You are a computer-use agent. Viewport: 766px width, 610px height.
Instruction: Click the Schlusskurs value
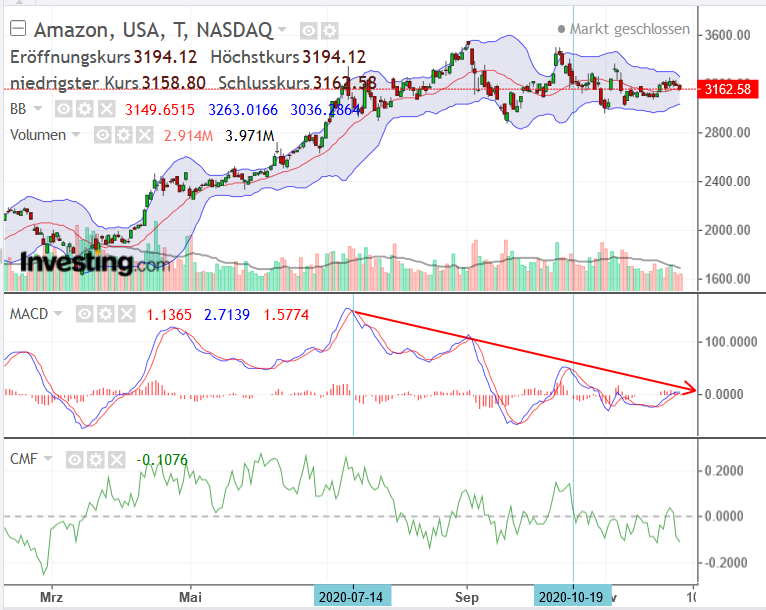coord(345,83)
